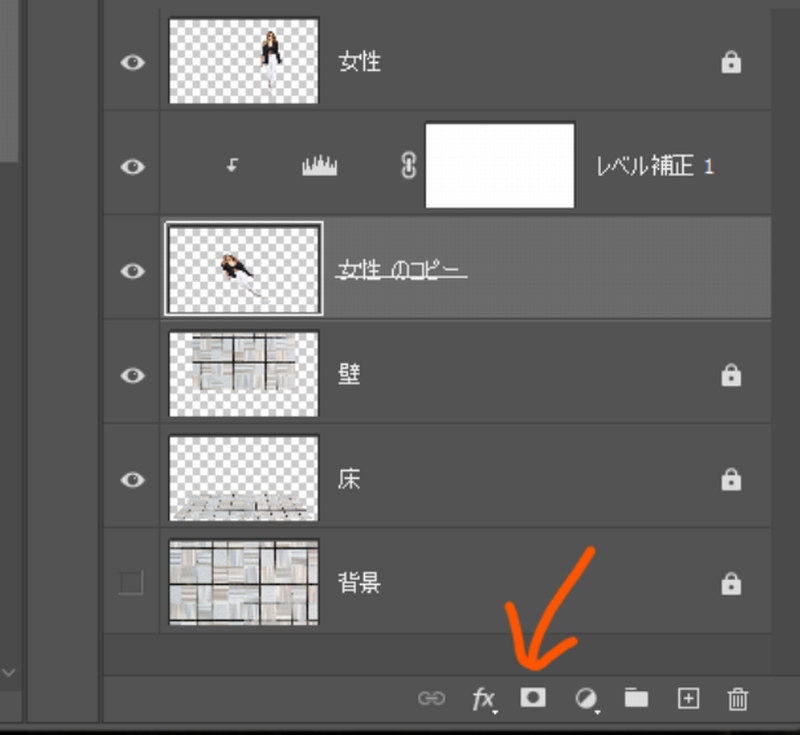Open the fx layer style menu

483,699
